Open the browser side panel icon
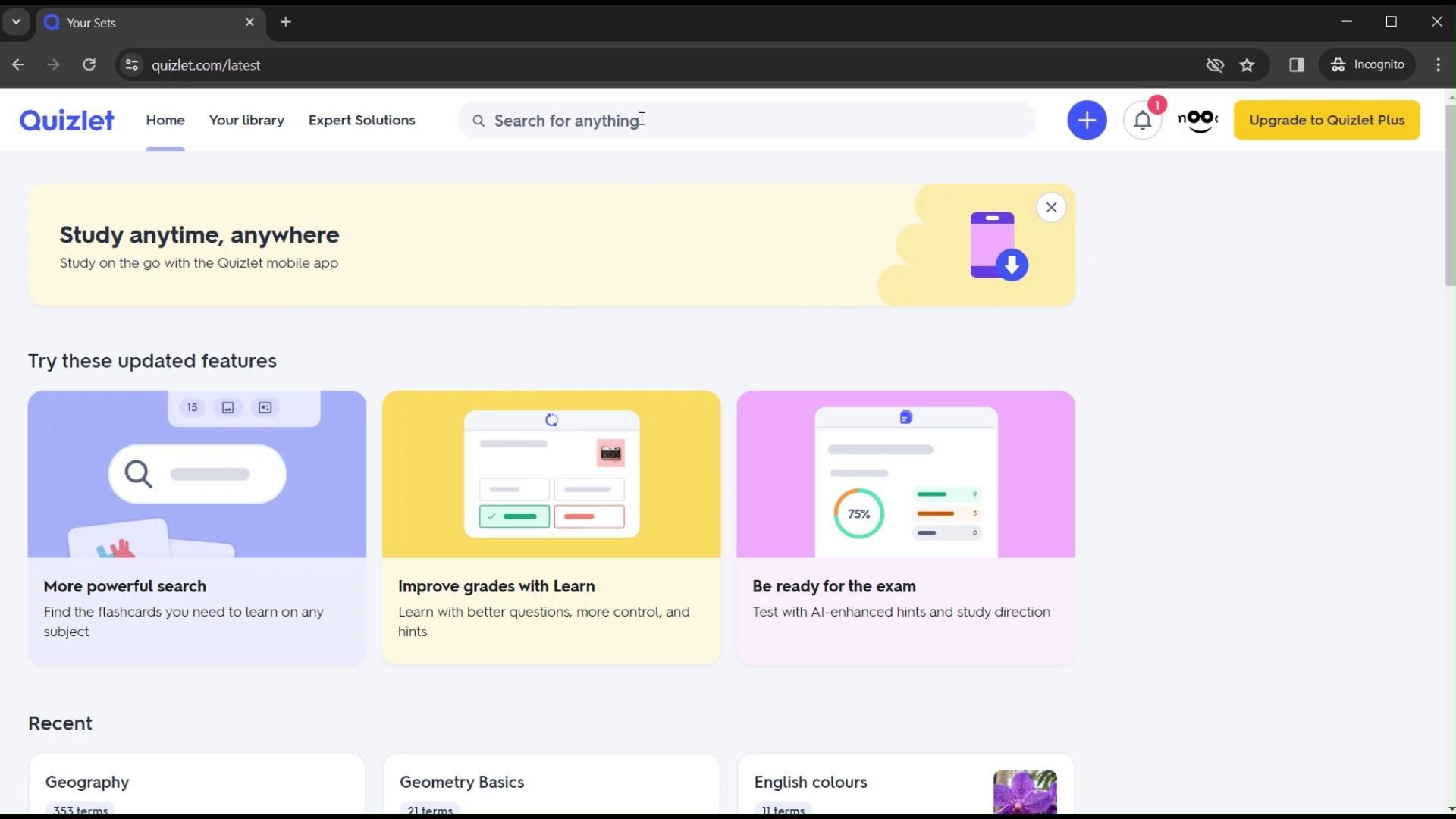 [1296, 65]
